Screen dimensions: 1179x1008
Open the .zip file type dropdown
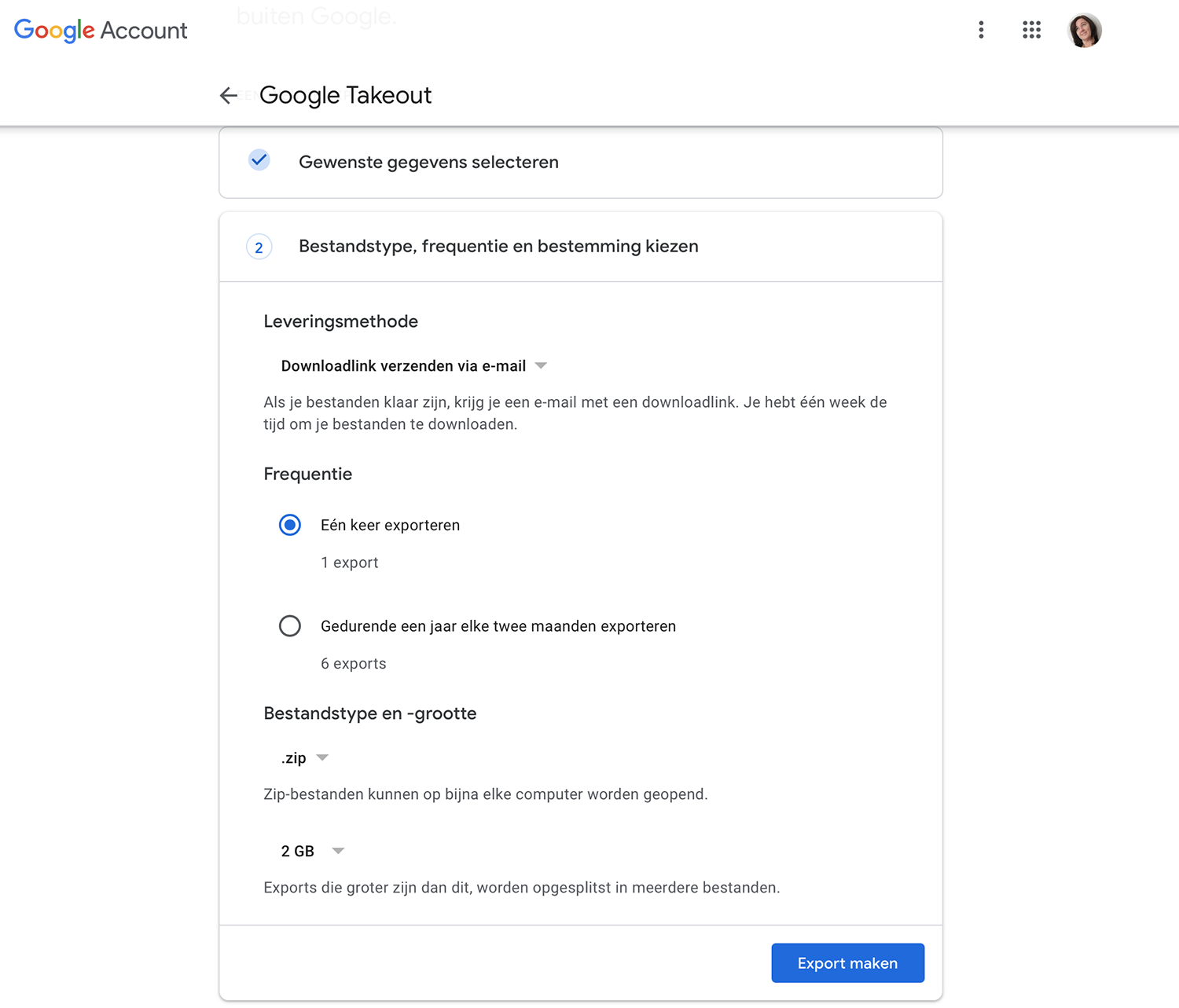coord(304,758)
